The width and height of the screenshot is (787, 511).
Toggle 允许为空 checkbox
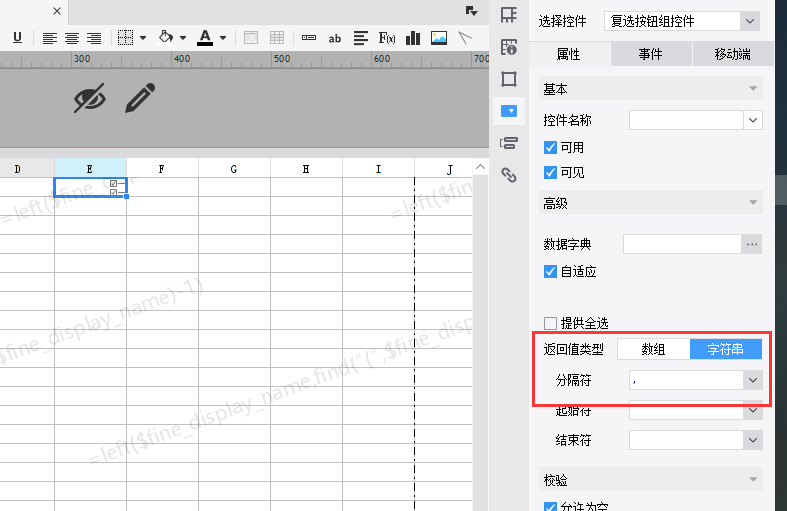click(550, 506)
